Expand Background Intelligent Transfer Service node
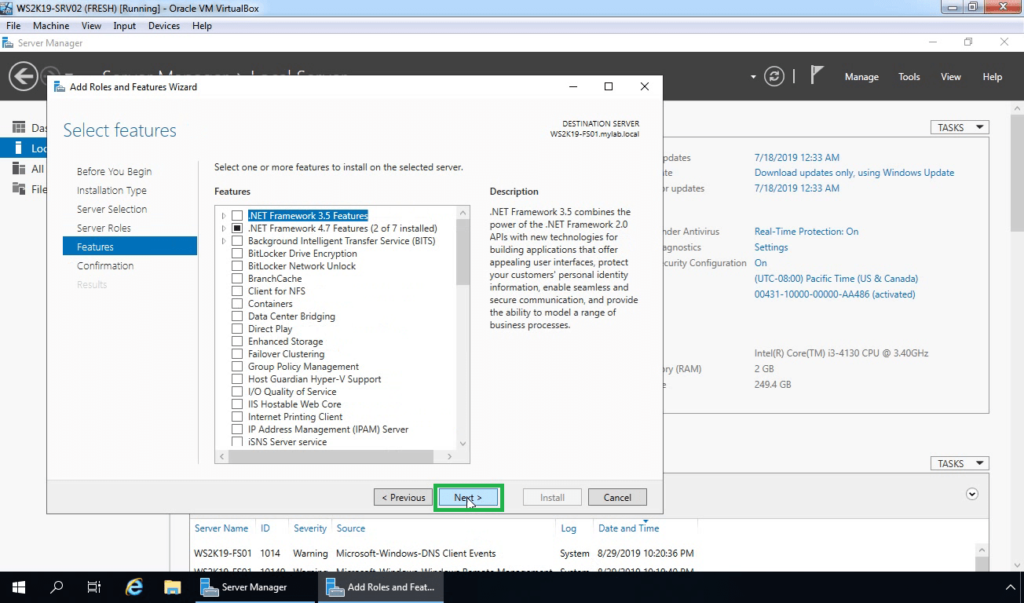Viewport: 1024px width, 603px height. pos(223,240)
